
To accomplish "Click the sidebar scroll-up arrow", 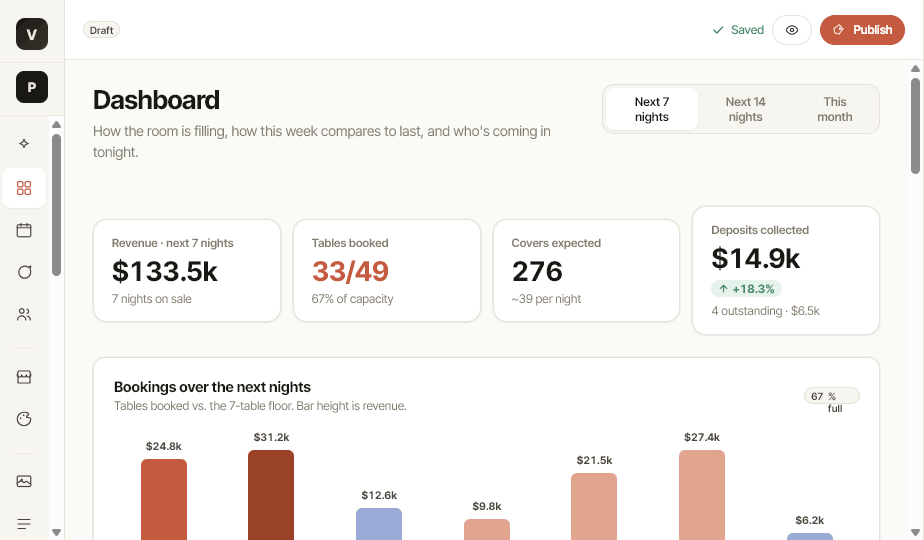I will [57, 124].
